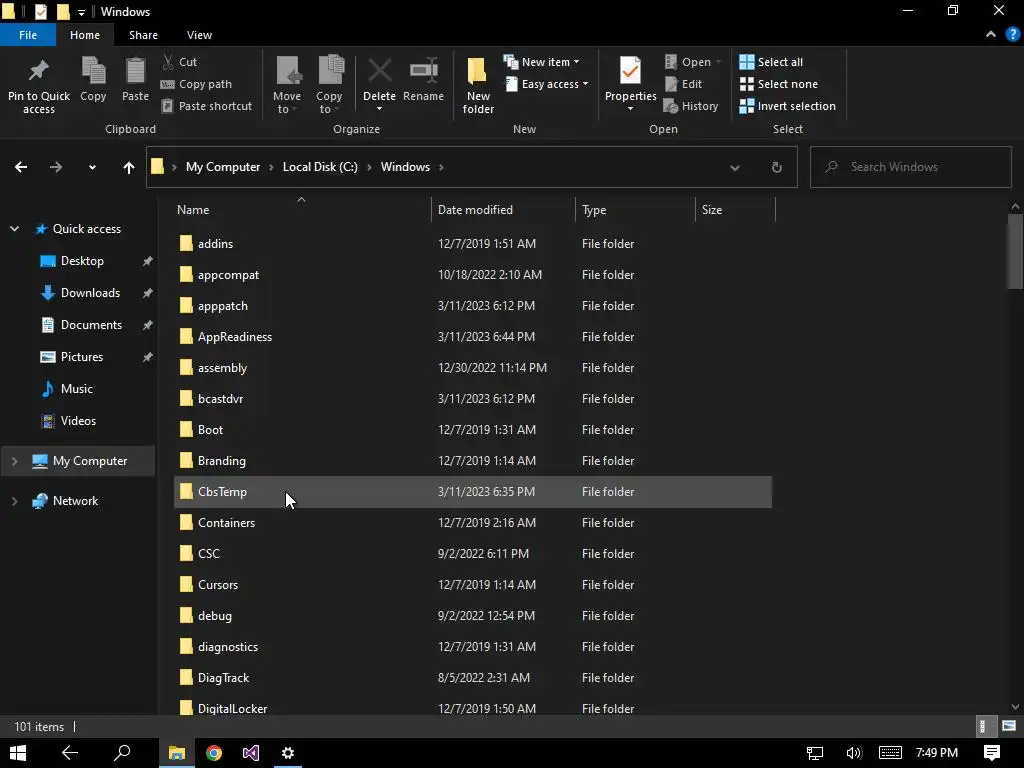Expand address bar history dropdown
This screenshot has width=1024, height=768.
pyautogui.click(x=735, y=167)
